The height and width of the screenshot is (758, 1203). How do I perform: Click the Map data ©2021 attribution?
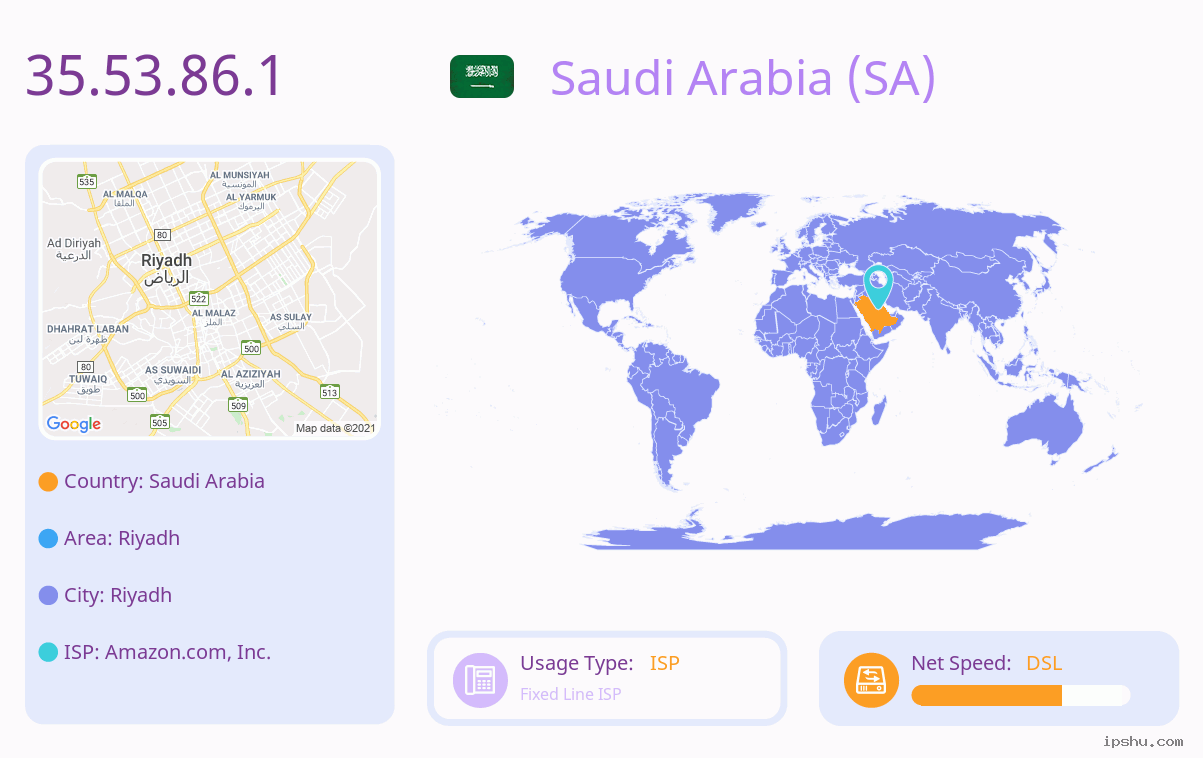(x=336, y=428)
